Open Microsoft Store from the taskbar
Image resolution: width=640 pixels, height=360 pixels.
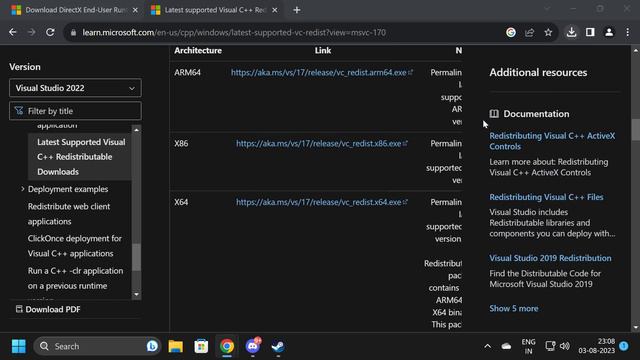pyautogui.click(x=201, y=346)
